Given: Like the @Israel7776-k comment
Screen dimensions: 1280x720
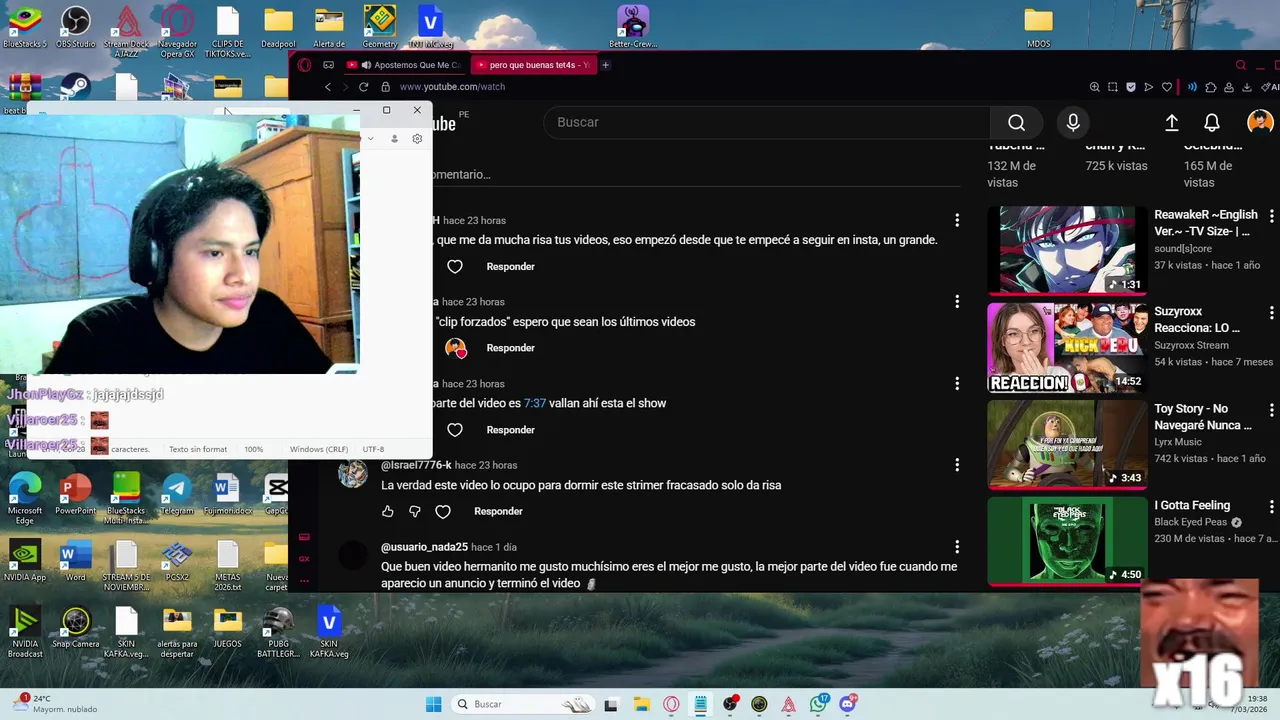Looking at the screenshot, I should coord(388,511).
